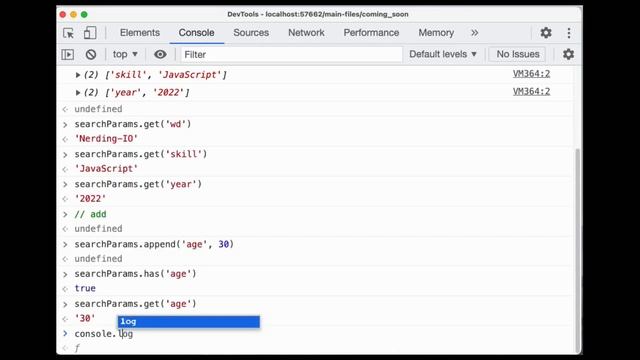Click the 'JavaScript' result string
The image size is (640, 360).
pos(106,169)
